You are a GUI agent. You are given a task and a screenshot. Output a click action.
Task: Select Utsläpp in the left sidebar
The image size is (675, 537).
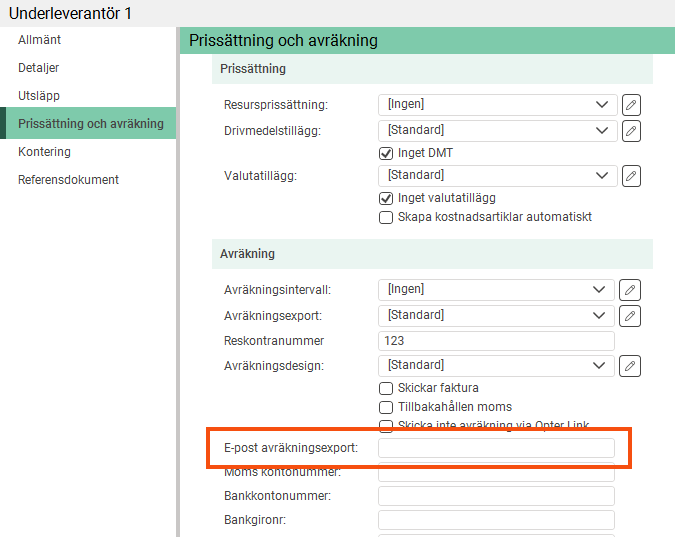tap(39, 96)
